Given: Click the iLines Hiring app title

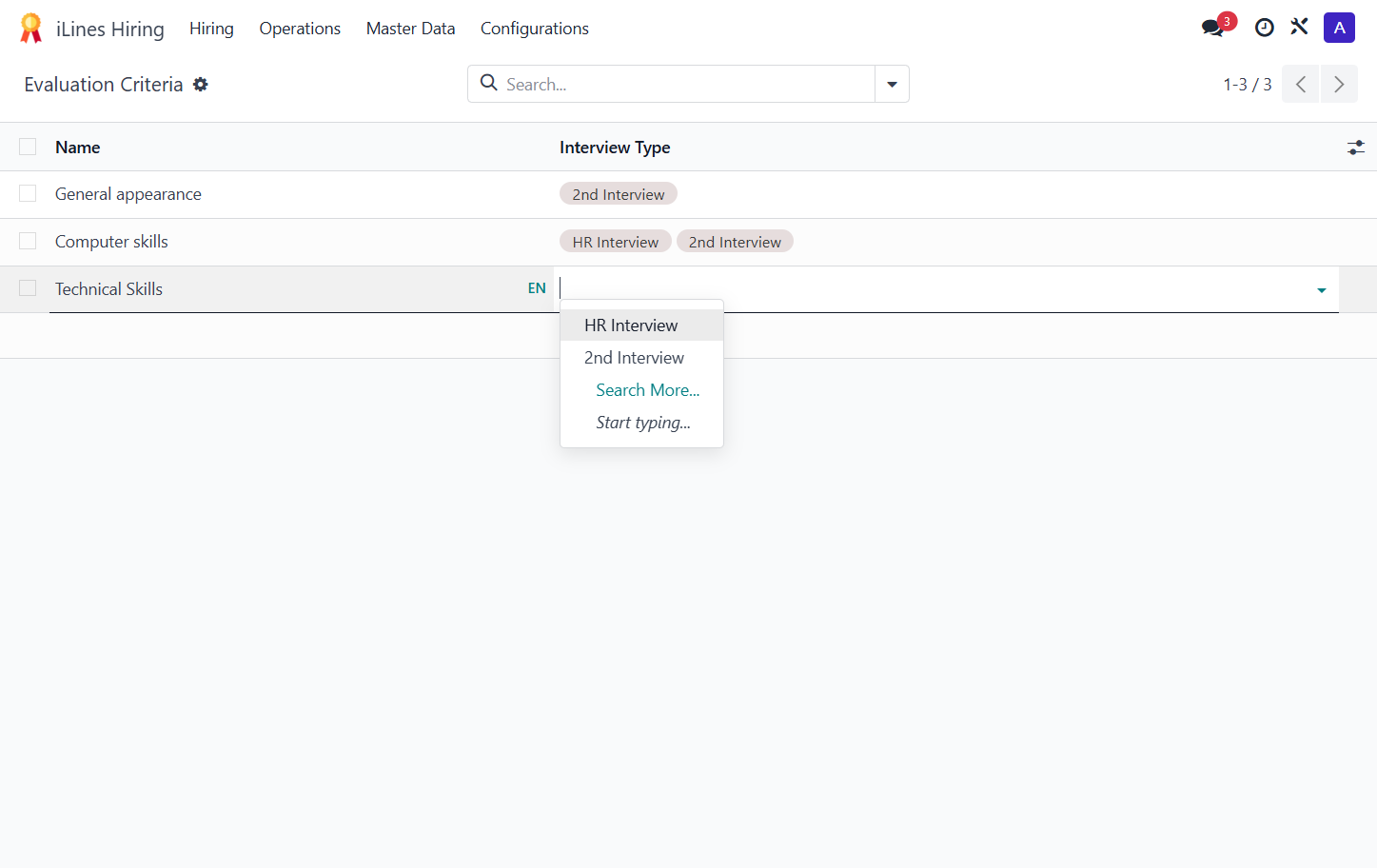Looking at the screenshot, I should [x=110, y=29].
